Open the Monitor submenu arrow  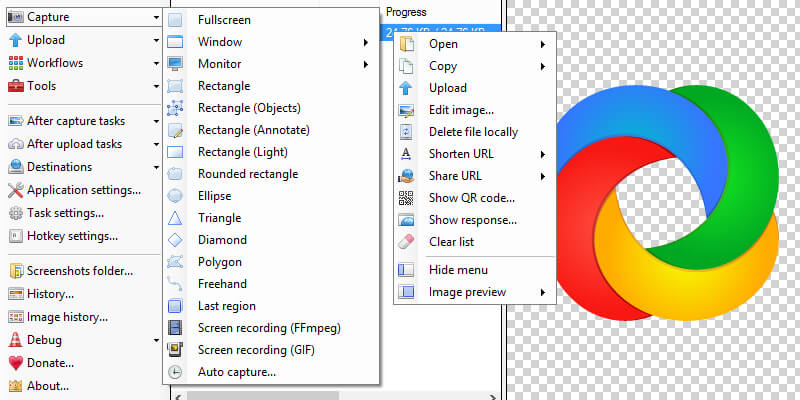pos(366,64)
